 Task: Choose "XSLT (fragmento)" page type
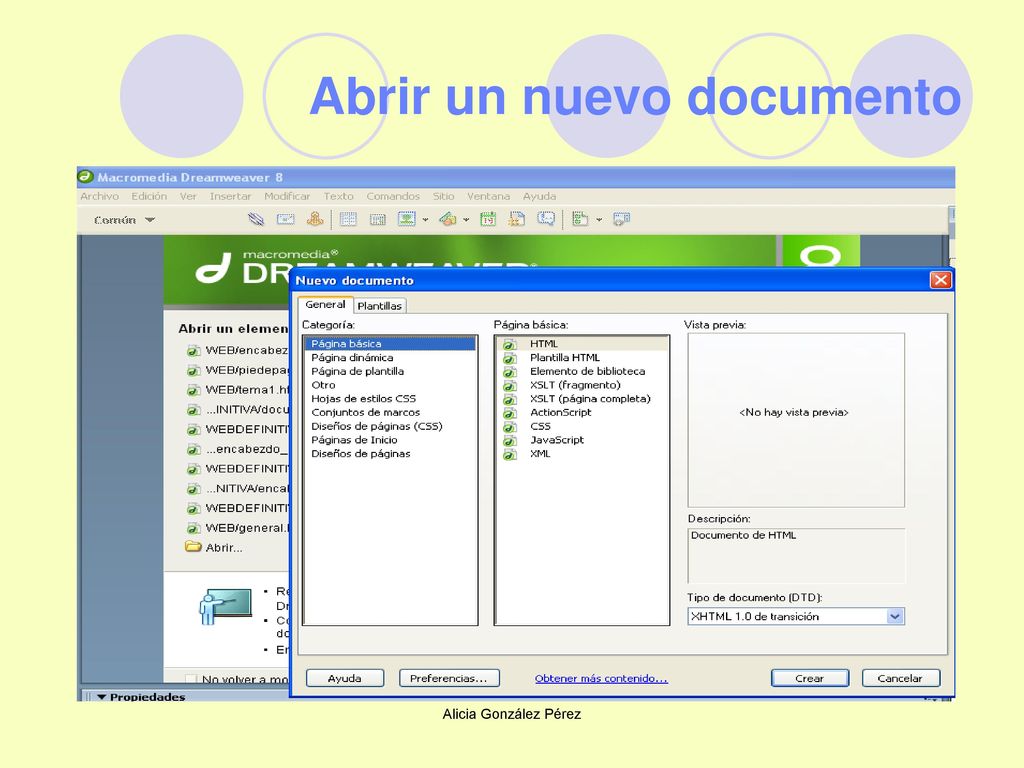click(582, 385)
